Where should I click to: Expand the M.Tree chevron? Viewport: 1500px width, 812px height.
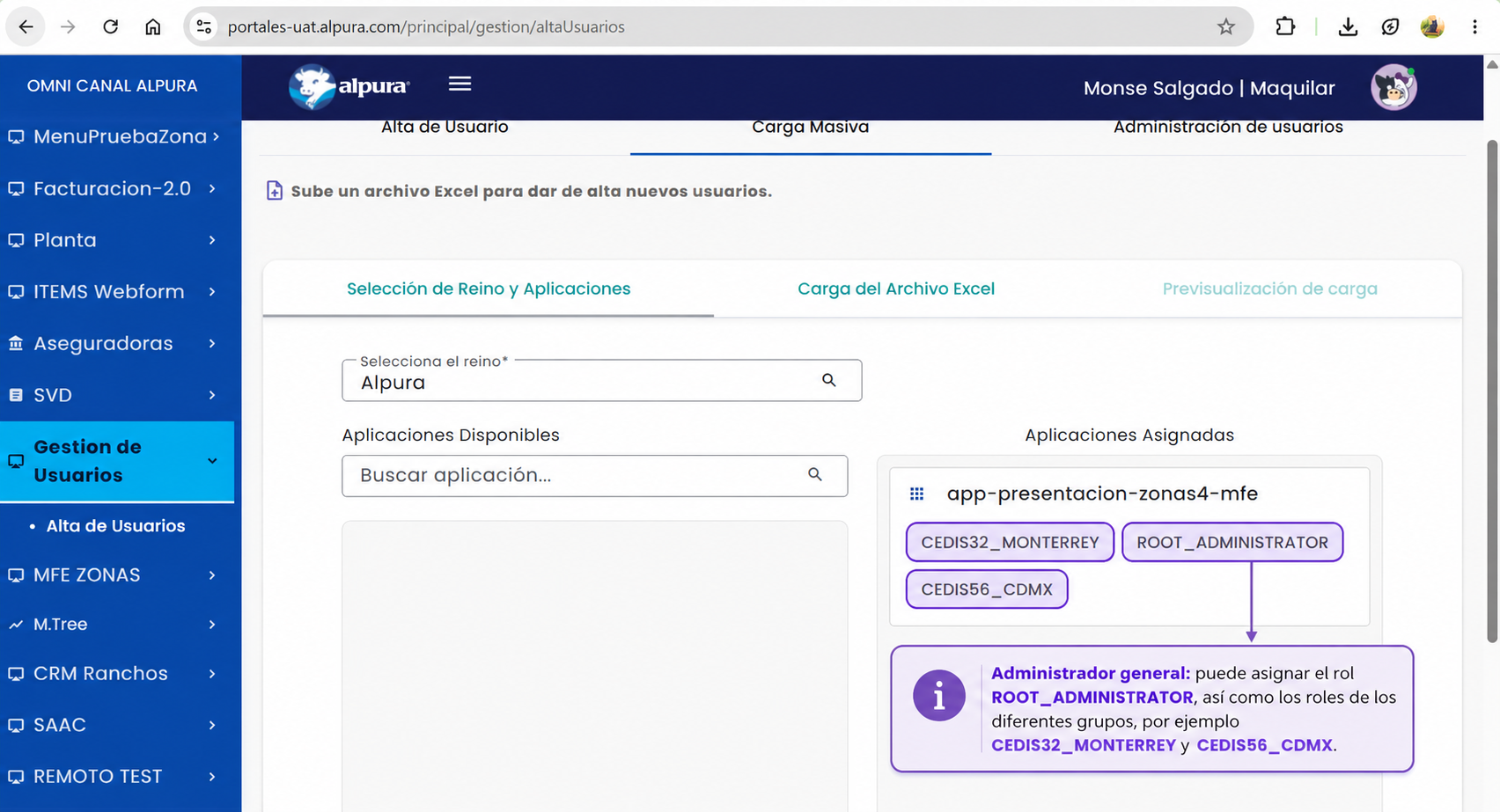pyautogui.click(x=212, y=625)
